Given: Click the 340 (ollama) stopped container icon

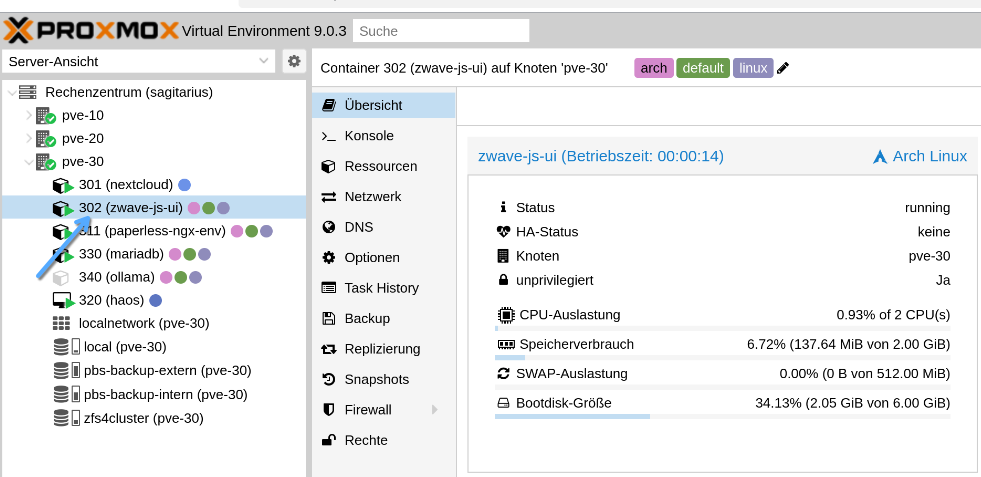Looking at the screenshot, I should tap(62, 277).
